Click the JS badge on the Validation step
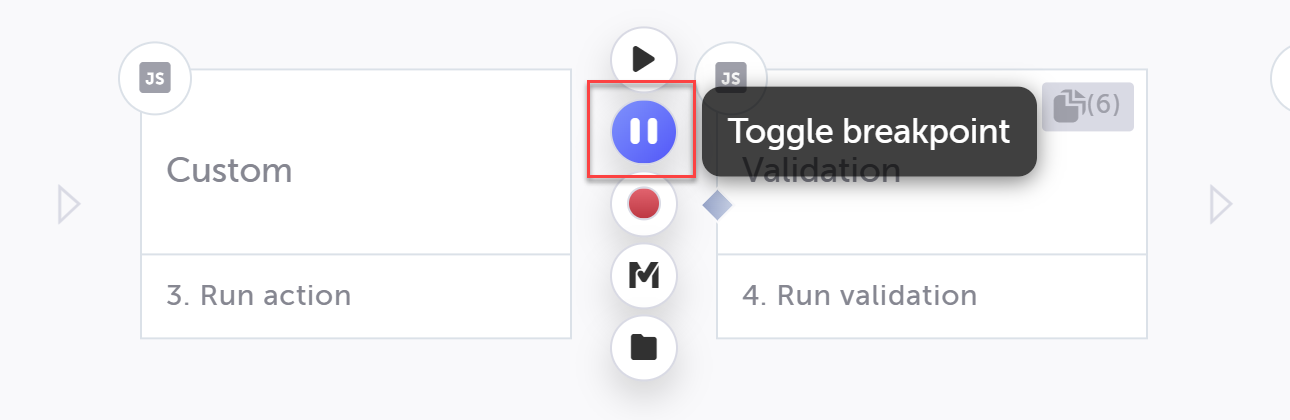The width and height of the screenshot is (1290, 420). (731, 78)
